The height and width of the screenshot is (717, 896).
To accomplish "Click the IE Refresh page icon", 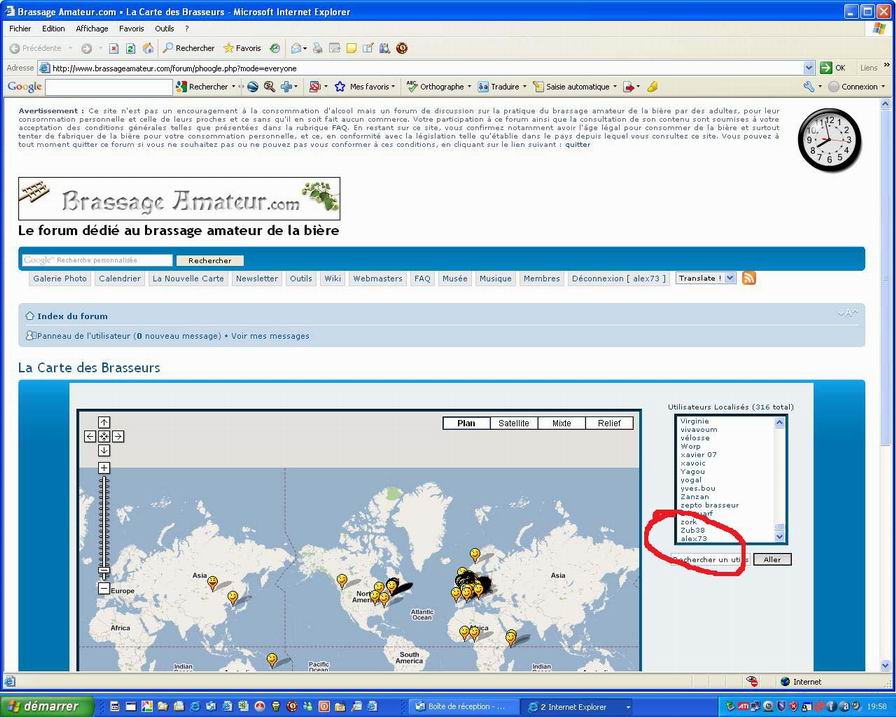I will click(x=130, y=49).
